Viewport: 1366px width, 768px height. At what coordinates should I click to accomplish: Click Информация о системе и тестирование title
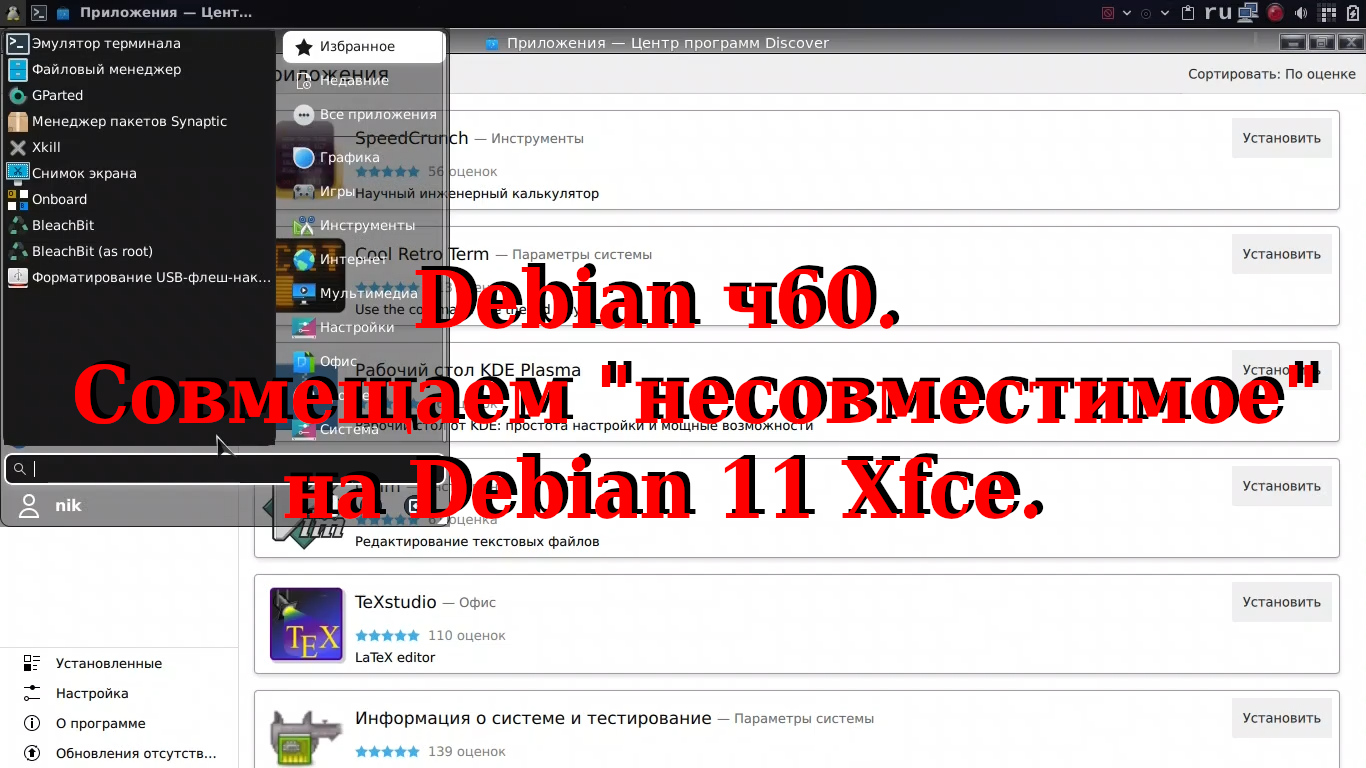pos(533,718)
